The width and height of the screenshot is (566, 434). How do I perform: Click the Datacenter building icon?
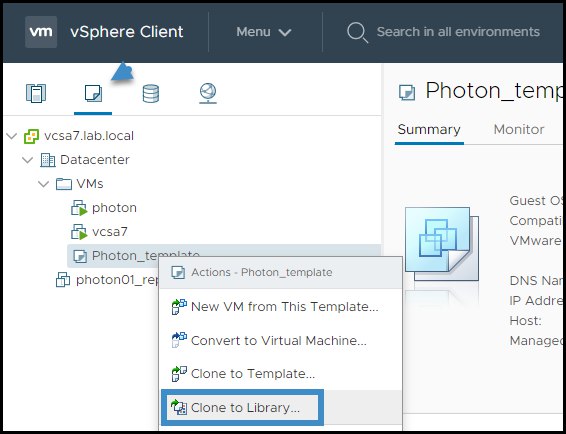tap(48, 160)
